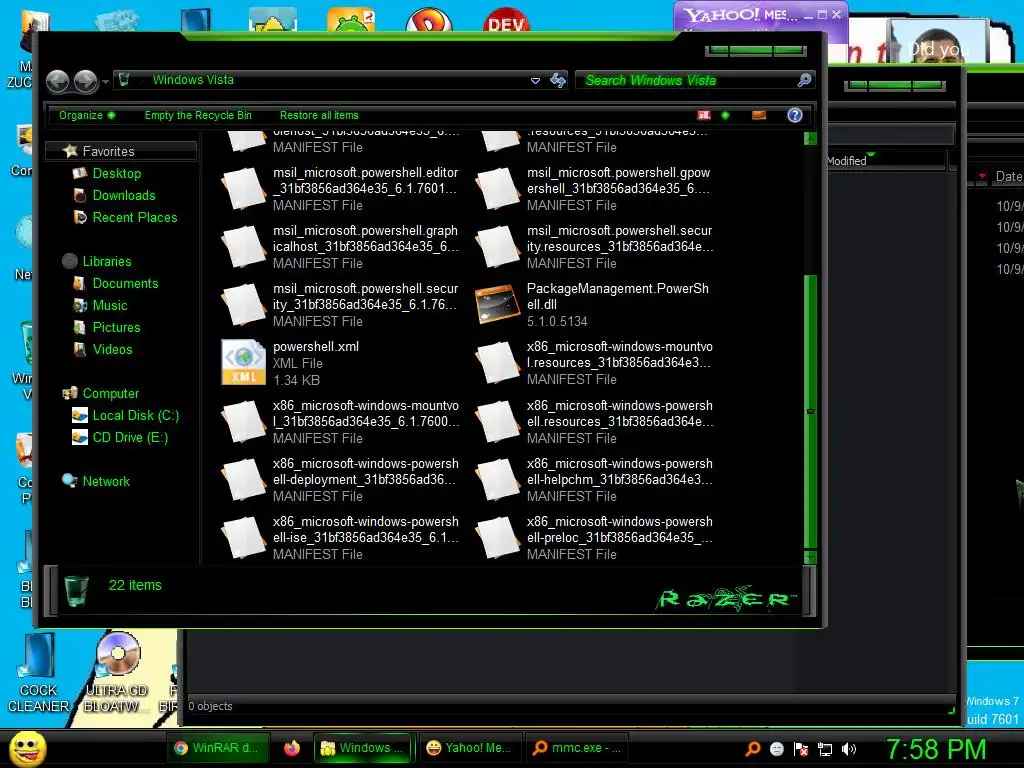
Task: Open the Music library
Action: click(109, 306)
